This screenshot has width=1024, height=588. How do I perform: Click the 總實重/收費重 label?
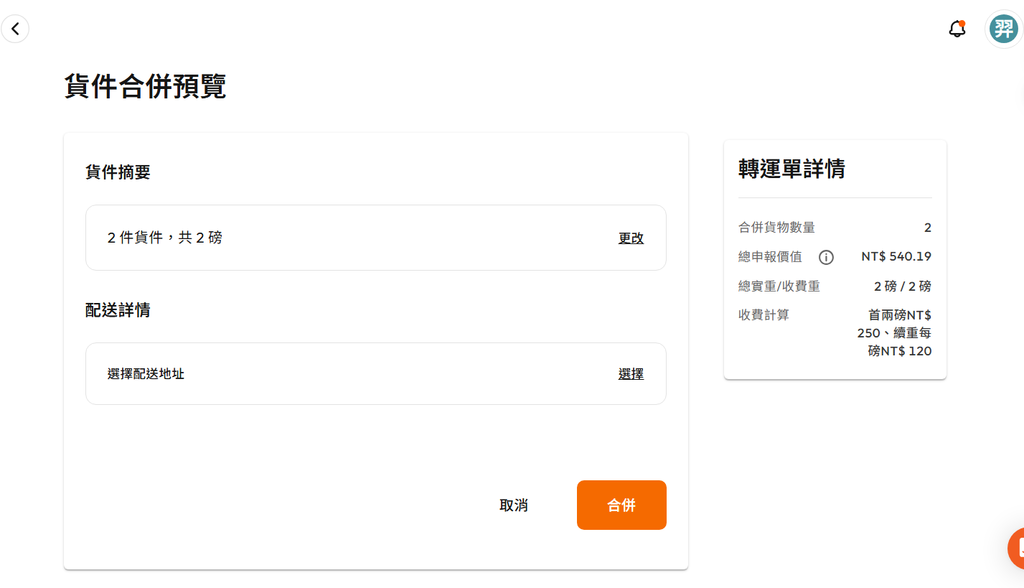pyautogui.click(x=779, y=286)
